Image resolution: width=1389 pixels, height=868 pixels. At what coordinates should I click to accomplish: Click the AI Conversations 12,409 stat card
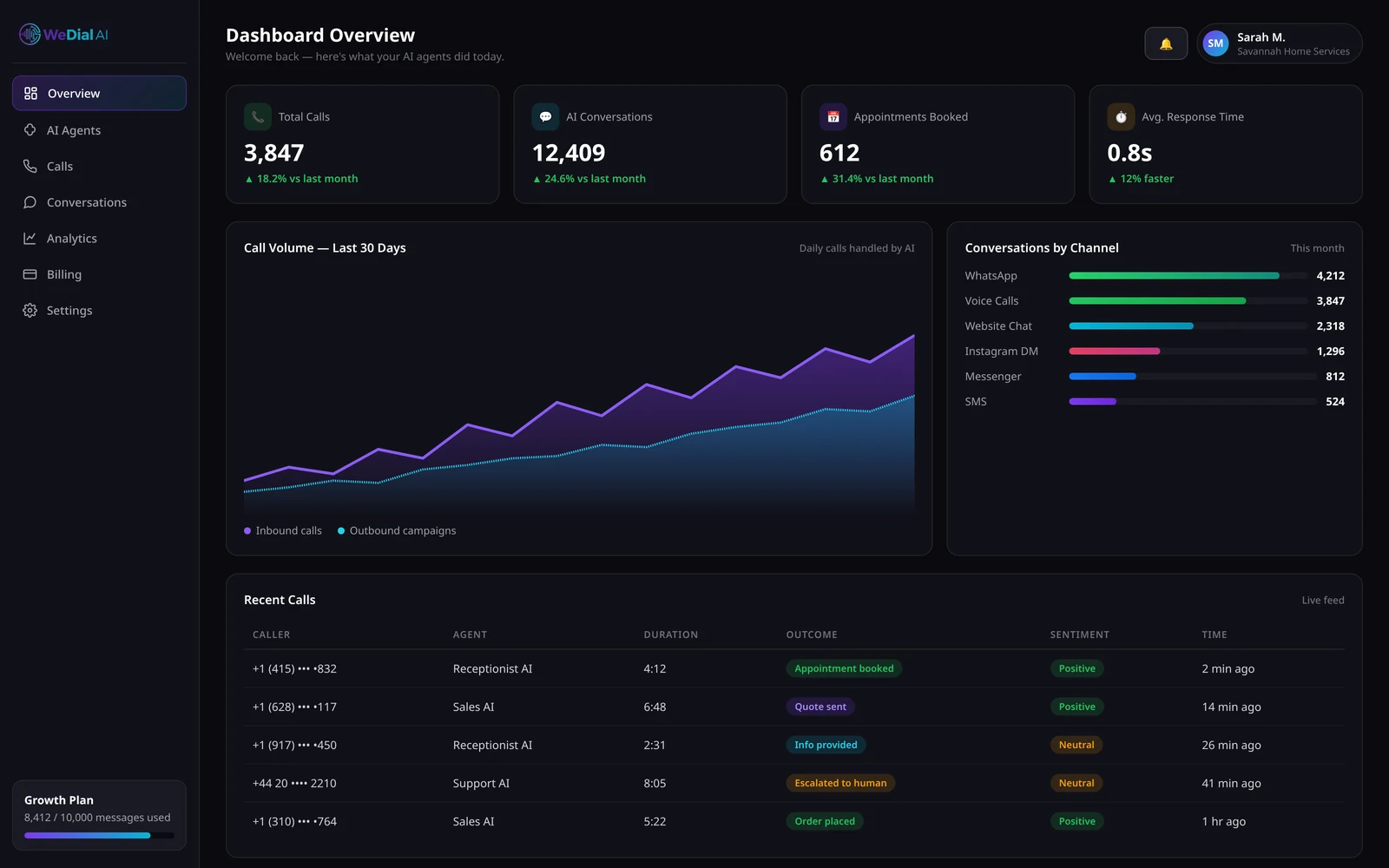point(650,144)
